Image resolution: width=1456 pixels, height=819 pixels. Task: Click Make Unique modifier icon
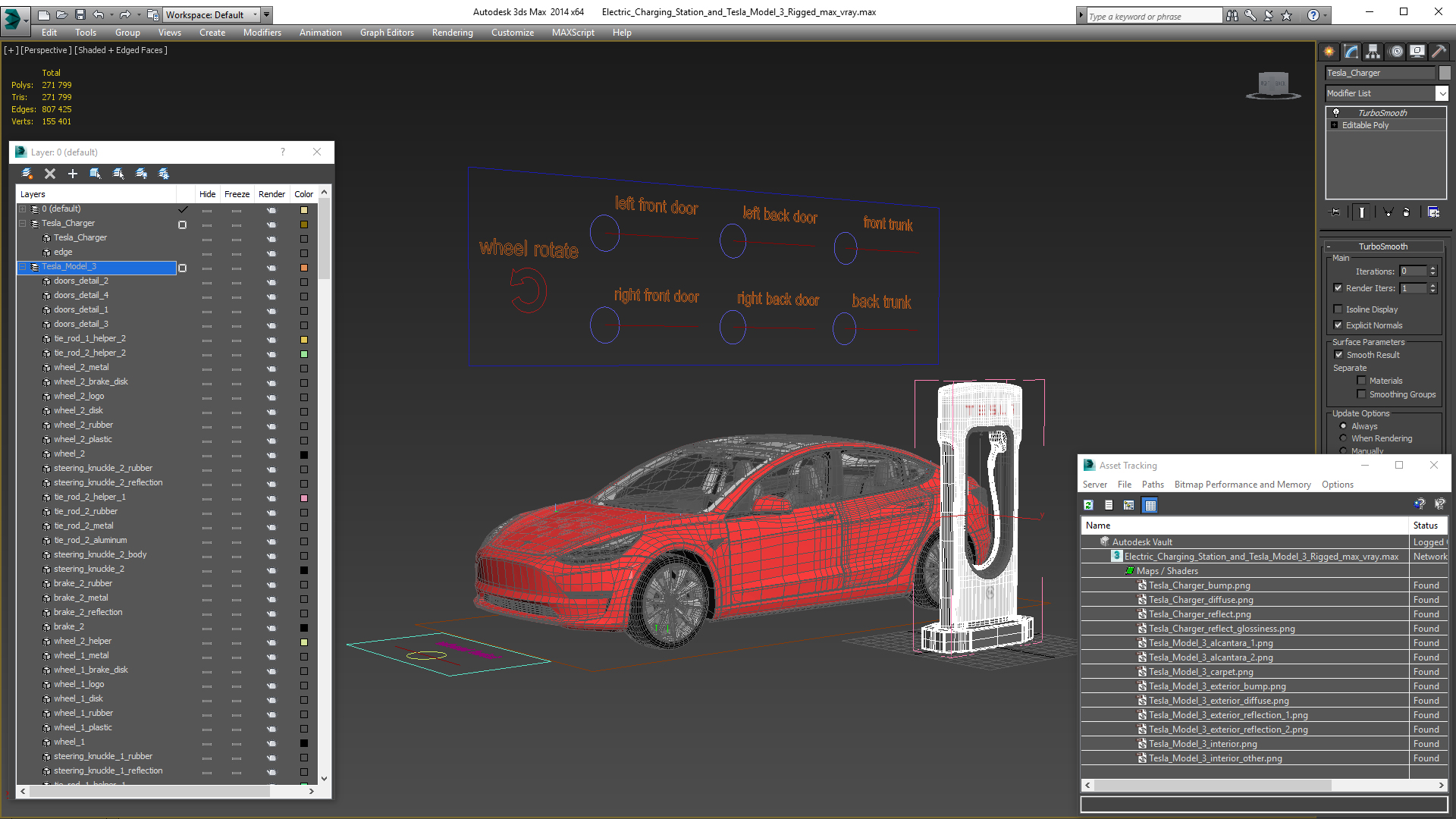(1388, 212)
